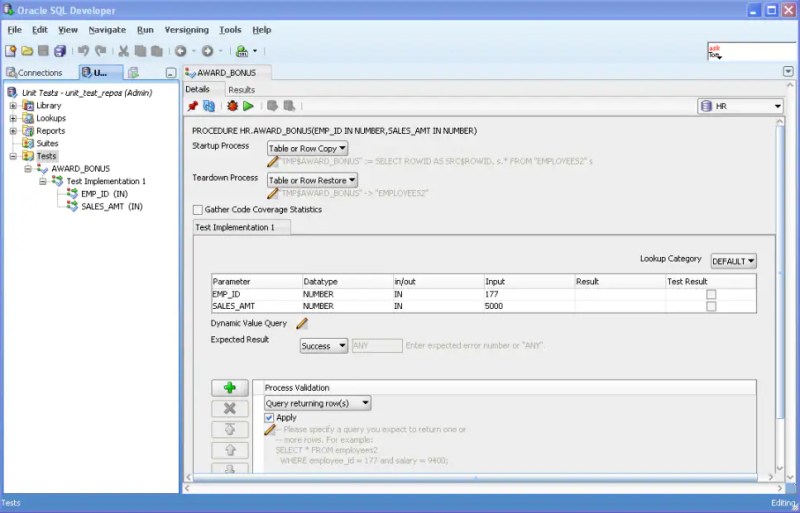Click the green plus add validation button
Screen dimensions: 800x513
pyautogui.click(x=230, y=388)
